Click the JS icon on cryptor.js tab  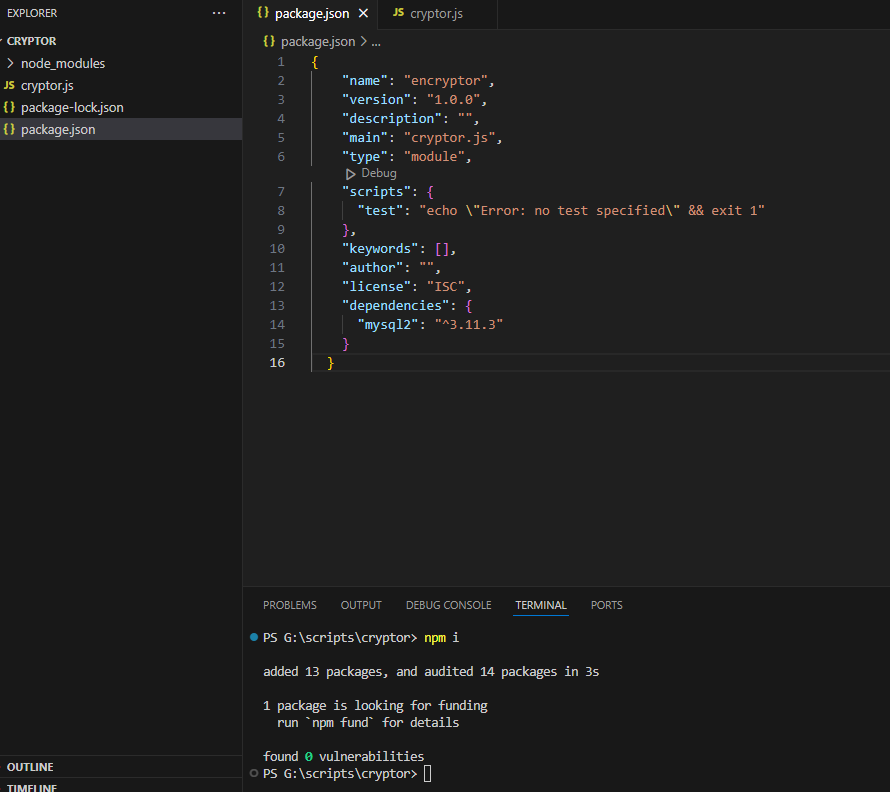click(398, 13)
